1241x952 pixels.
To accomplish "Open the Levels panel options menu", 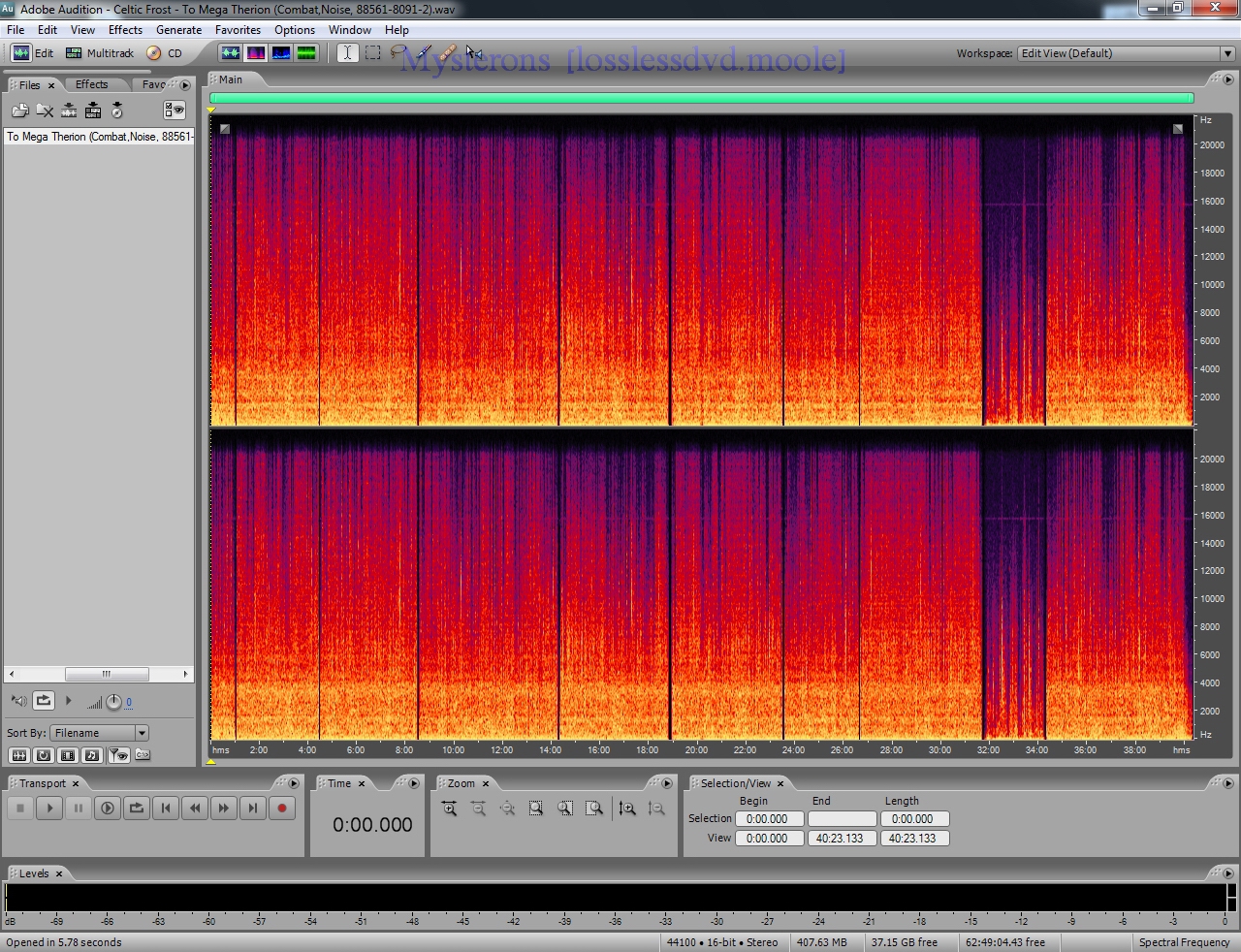I will point(1227,873).
